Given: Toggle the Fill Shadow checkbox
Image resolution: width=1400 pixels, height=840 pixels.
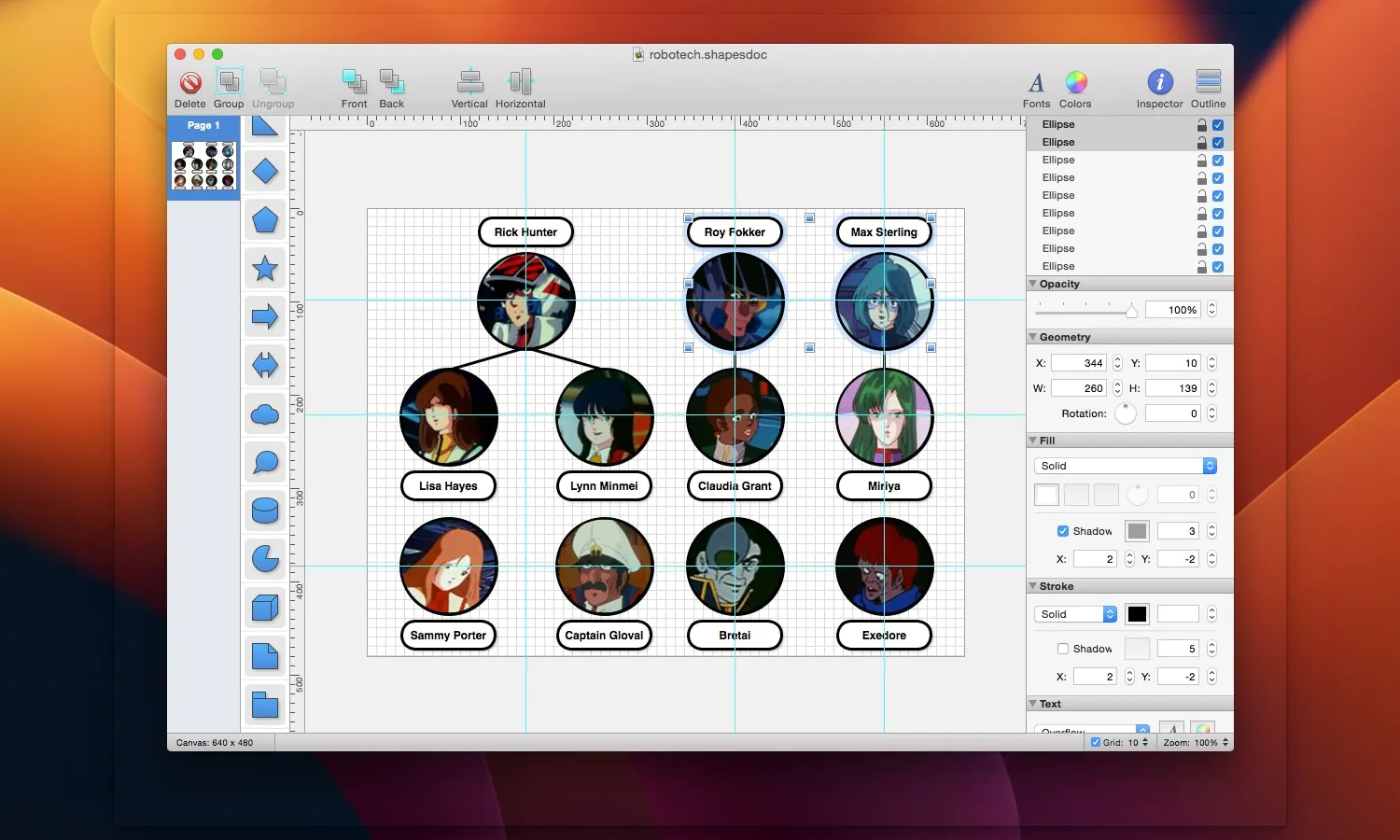Looking at the screenshot, I should pos(1063,531).
